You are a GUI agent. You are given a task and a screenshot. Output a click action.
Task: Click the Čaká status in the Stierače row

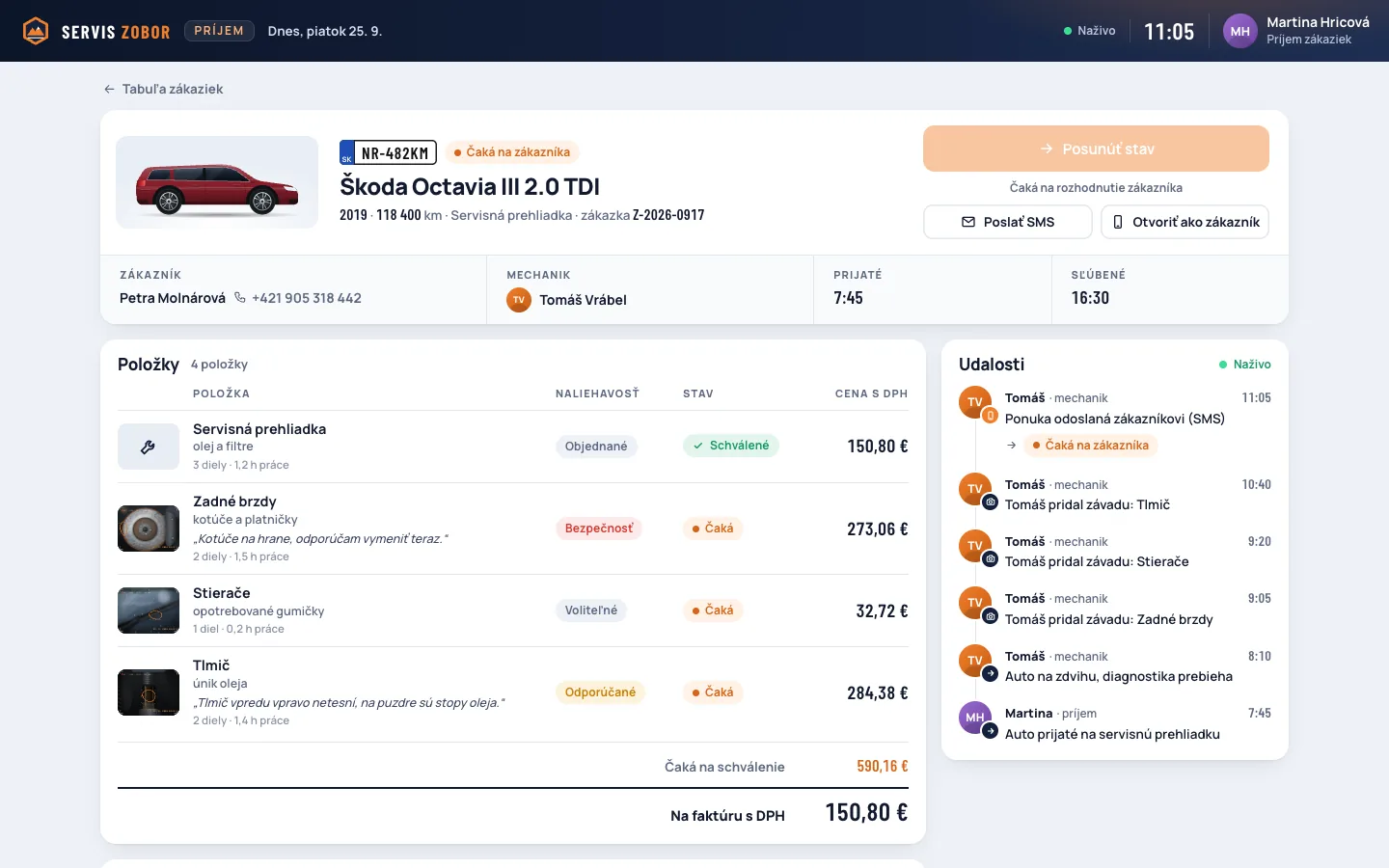pos(713,610)
